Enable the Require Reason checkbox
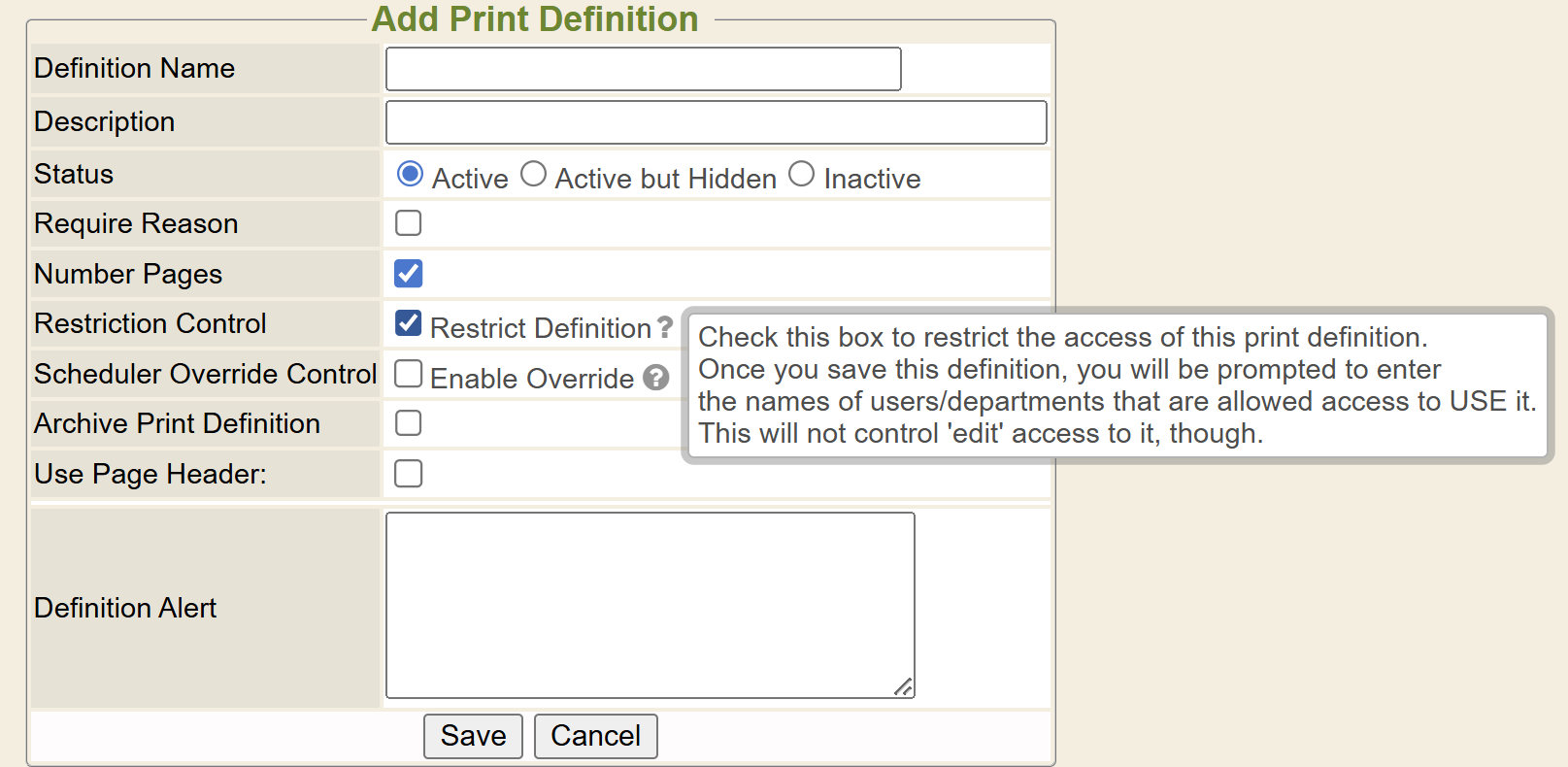 [409, 223]
